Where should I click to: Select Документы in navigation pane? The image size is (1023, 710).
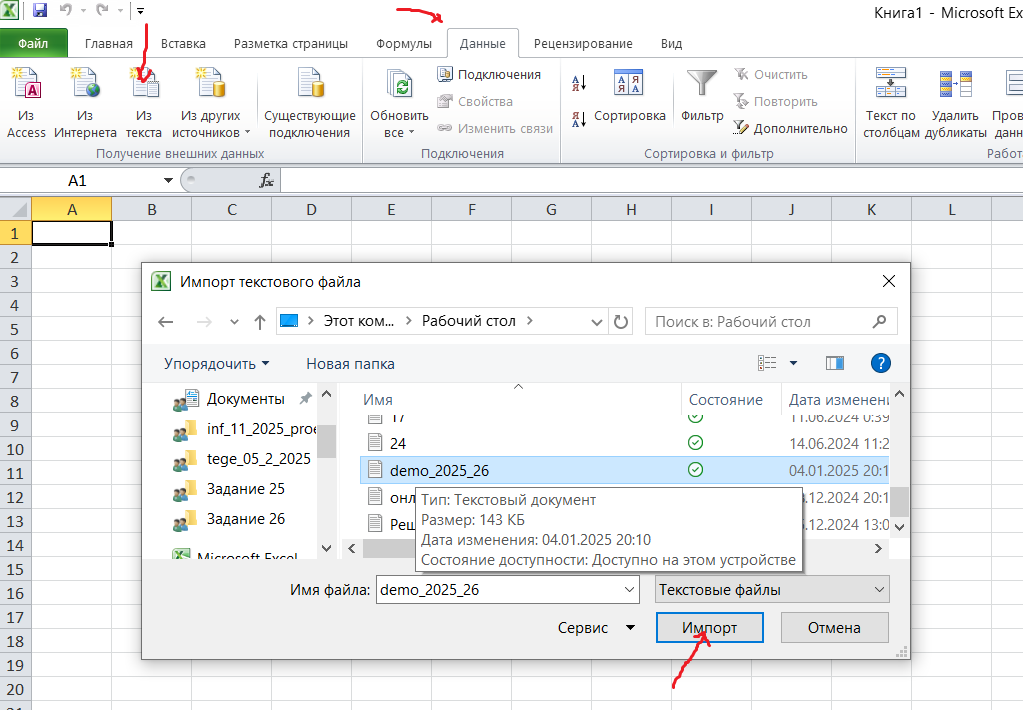[x=245, y=399]
